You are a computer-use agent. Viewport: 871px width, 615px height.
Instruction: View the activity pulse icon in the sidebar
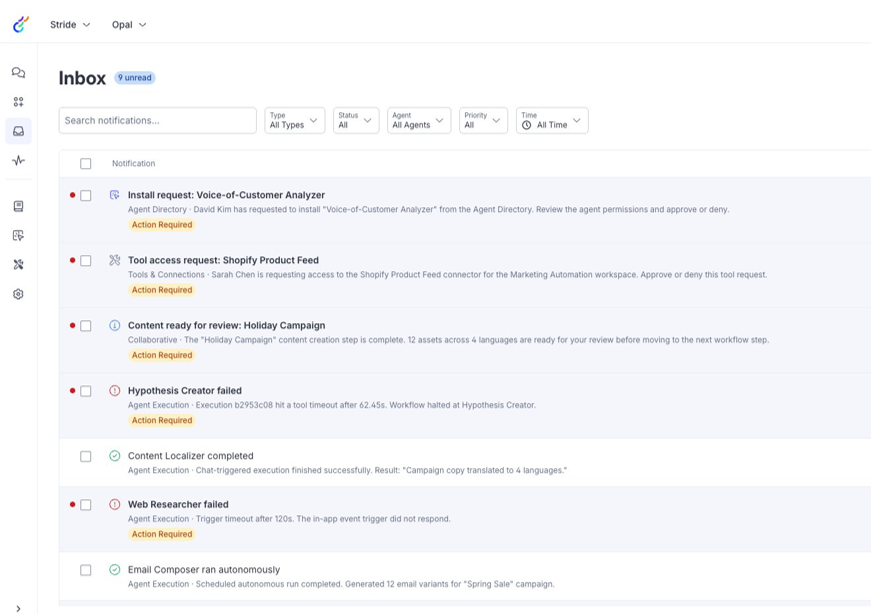17,160
